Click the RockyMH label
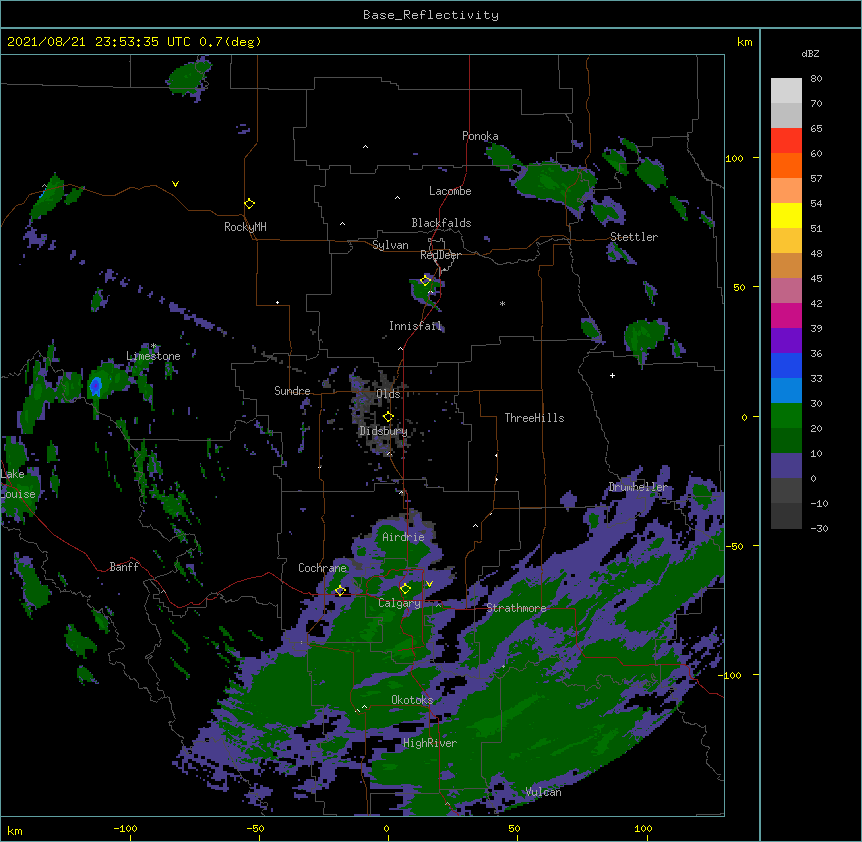Image resolution: width=862 pixels, height=842 pixels. coord(245,227)
